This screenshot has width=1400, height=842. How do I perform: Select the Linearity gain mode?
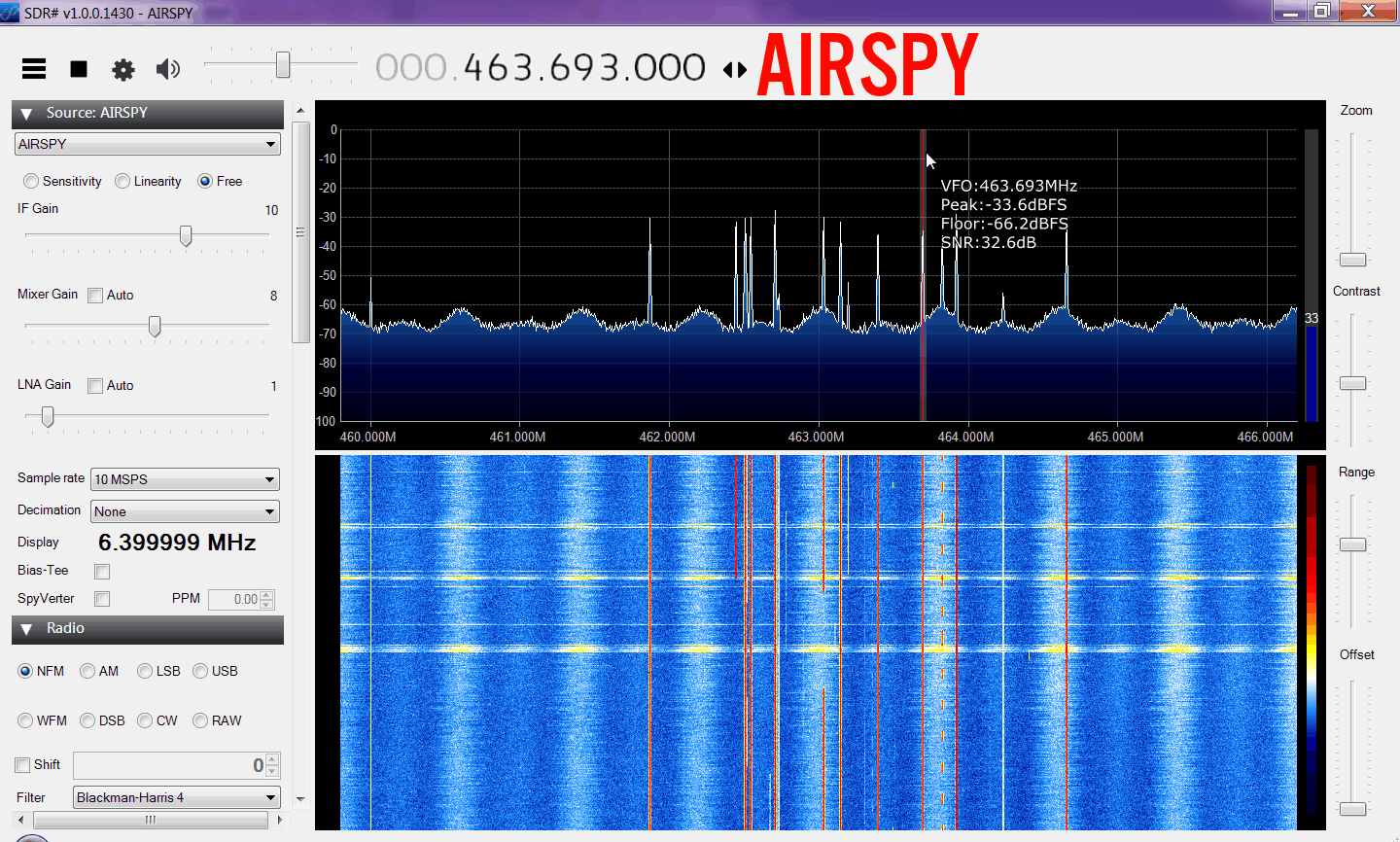pos(122,181)
